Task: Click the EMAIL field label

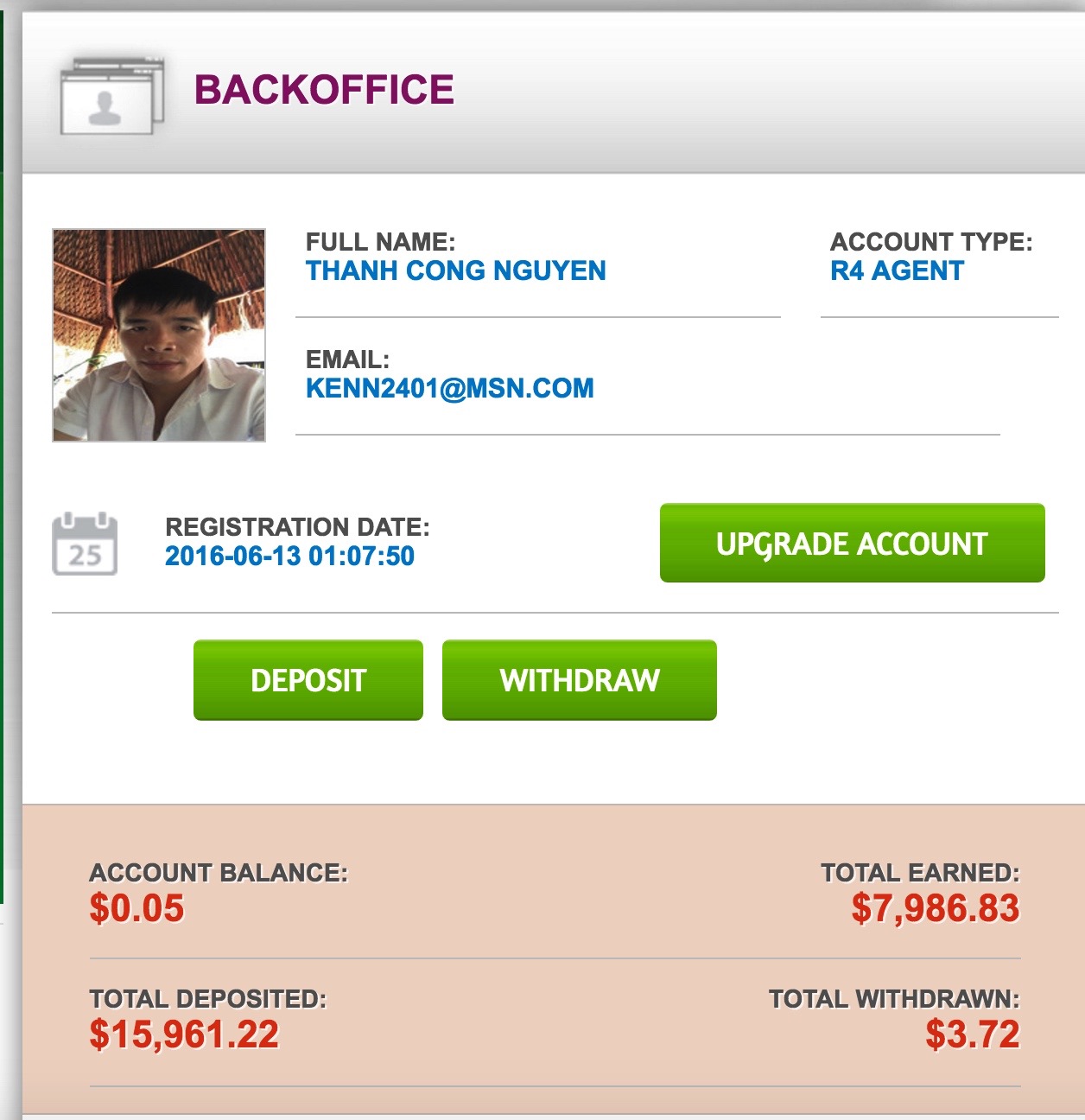Action: pos(347,360)
